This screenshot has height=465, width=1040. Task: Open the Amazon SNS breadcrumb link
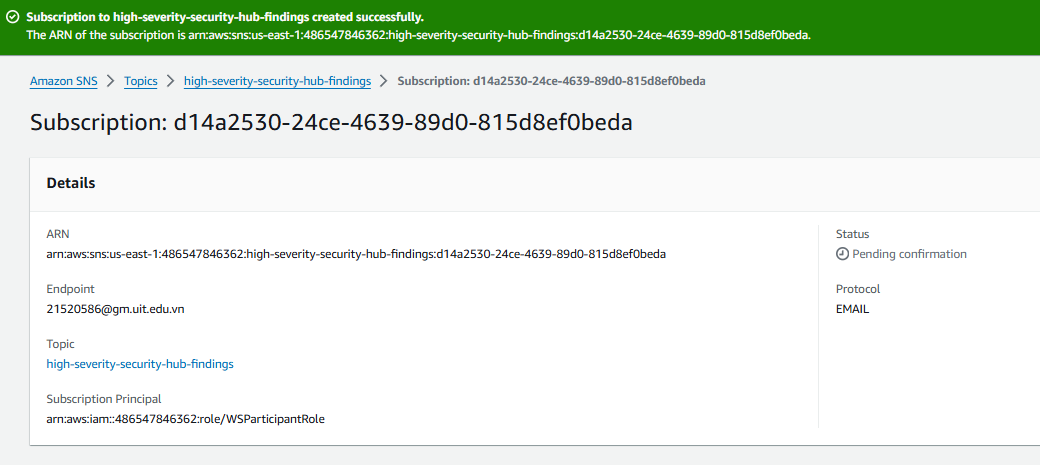click(64, 81)
